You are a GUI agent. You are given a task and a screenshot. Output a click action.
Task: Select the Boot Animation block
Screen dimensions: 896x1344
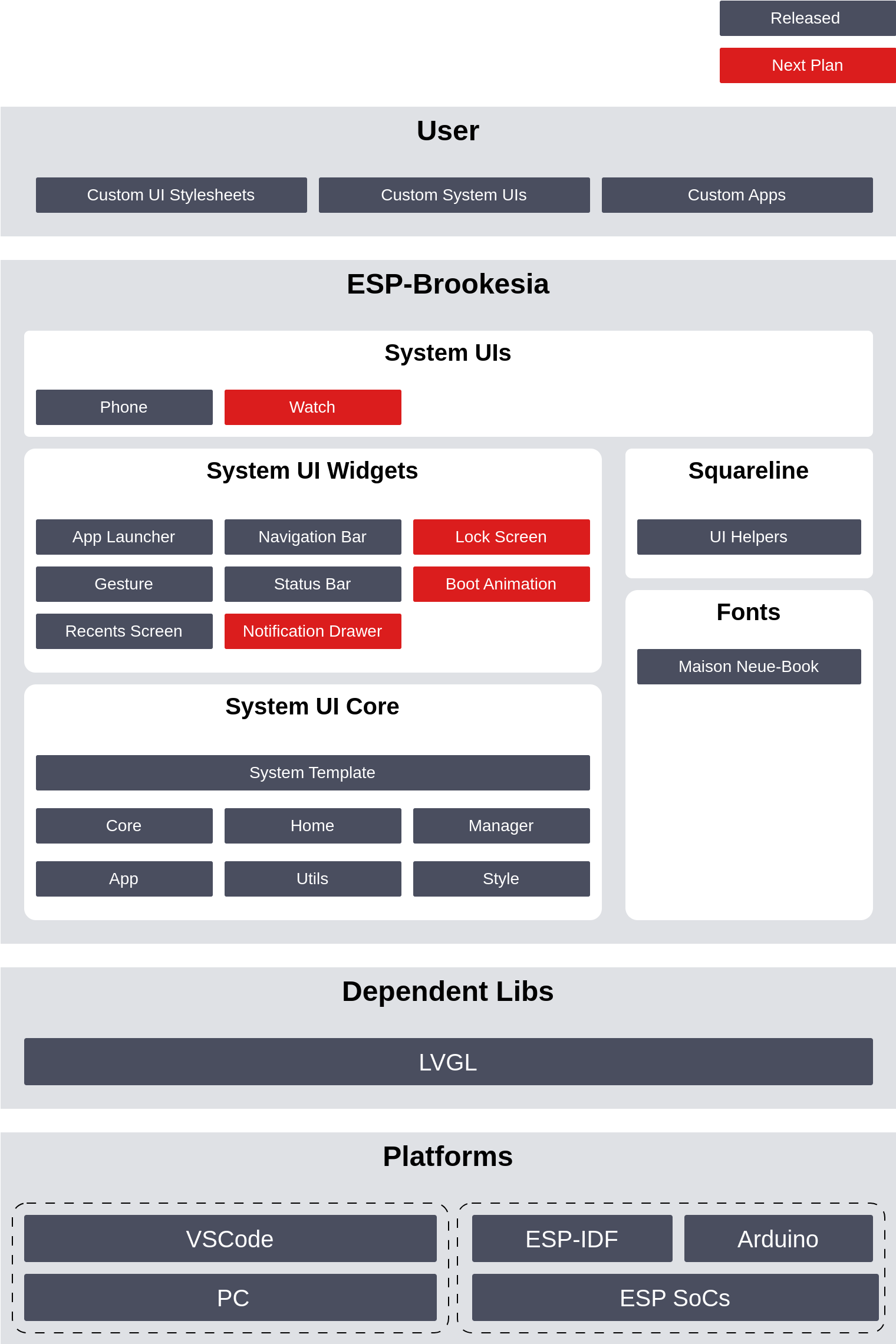(x=502, y=584)
